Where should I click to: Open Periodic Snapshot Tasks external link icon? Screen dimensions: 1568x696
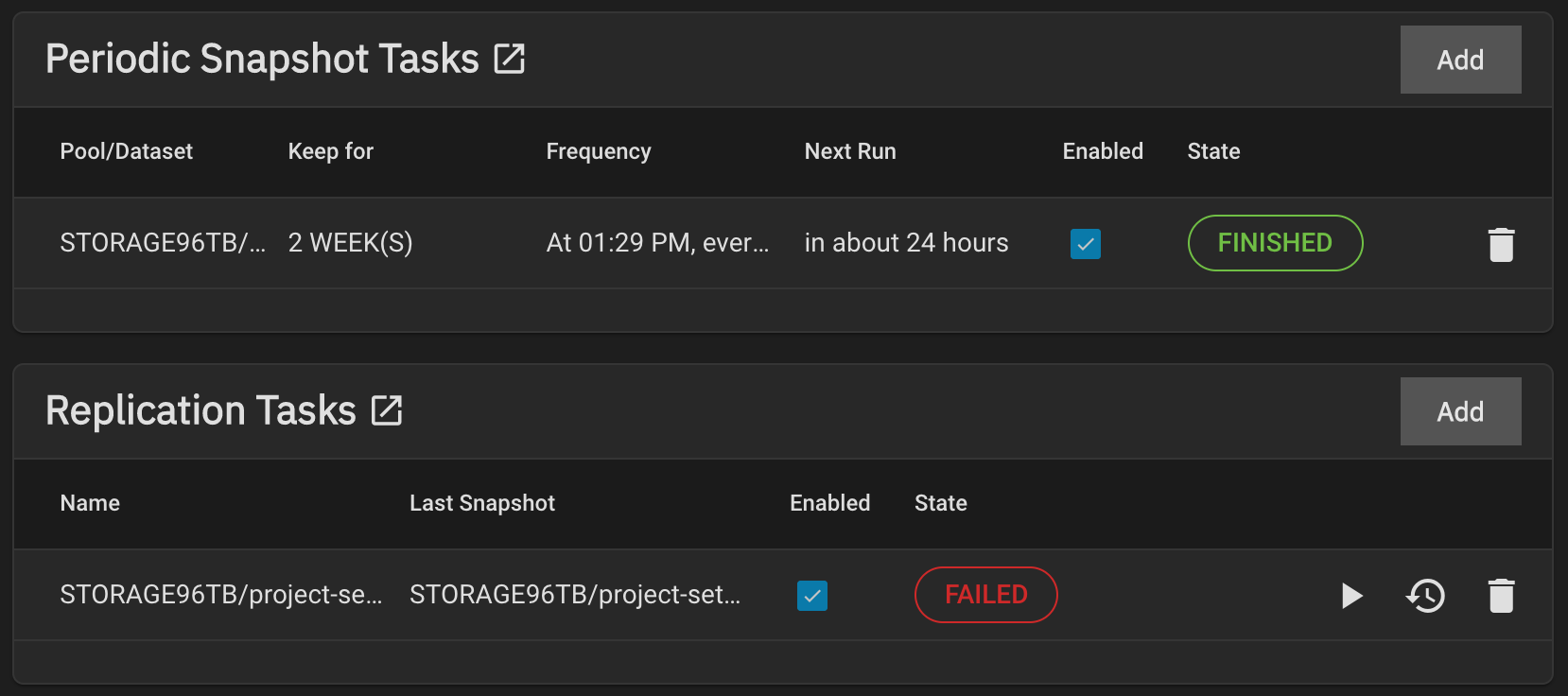tap(509, 59)
